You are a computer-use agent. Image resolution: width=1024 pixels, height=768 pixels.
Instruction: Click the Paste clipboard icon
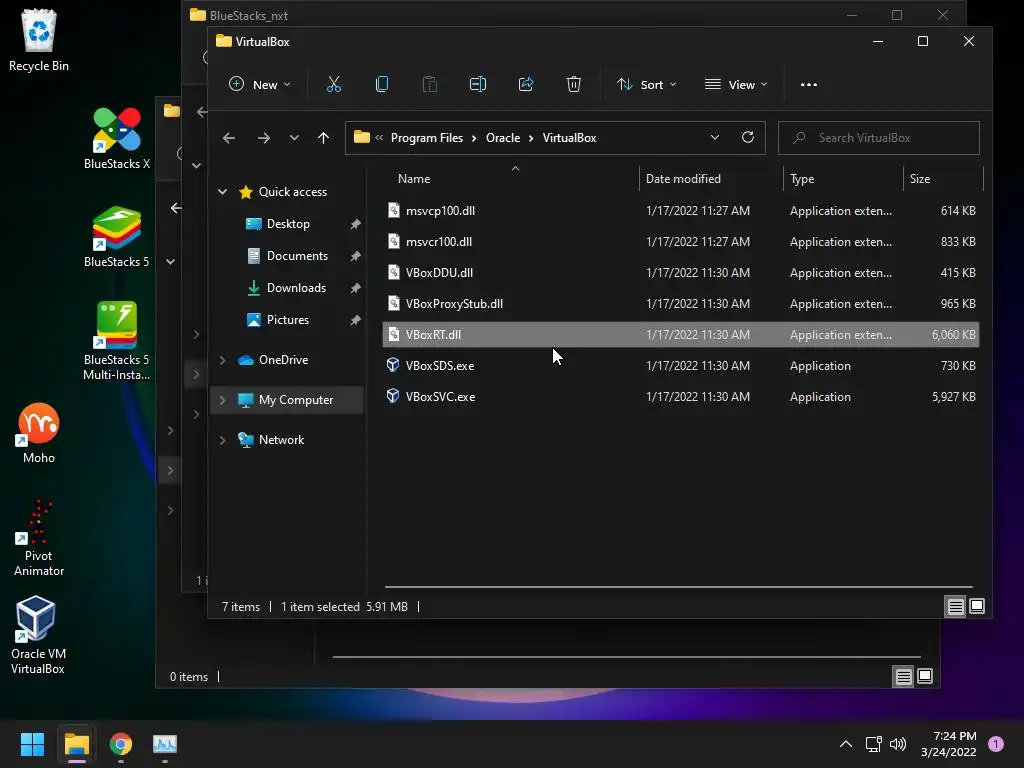tap(430, 84)
